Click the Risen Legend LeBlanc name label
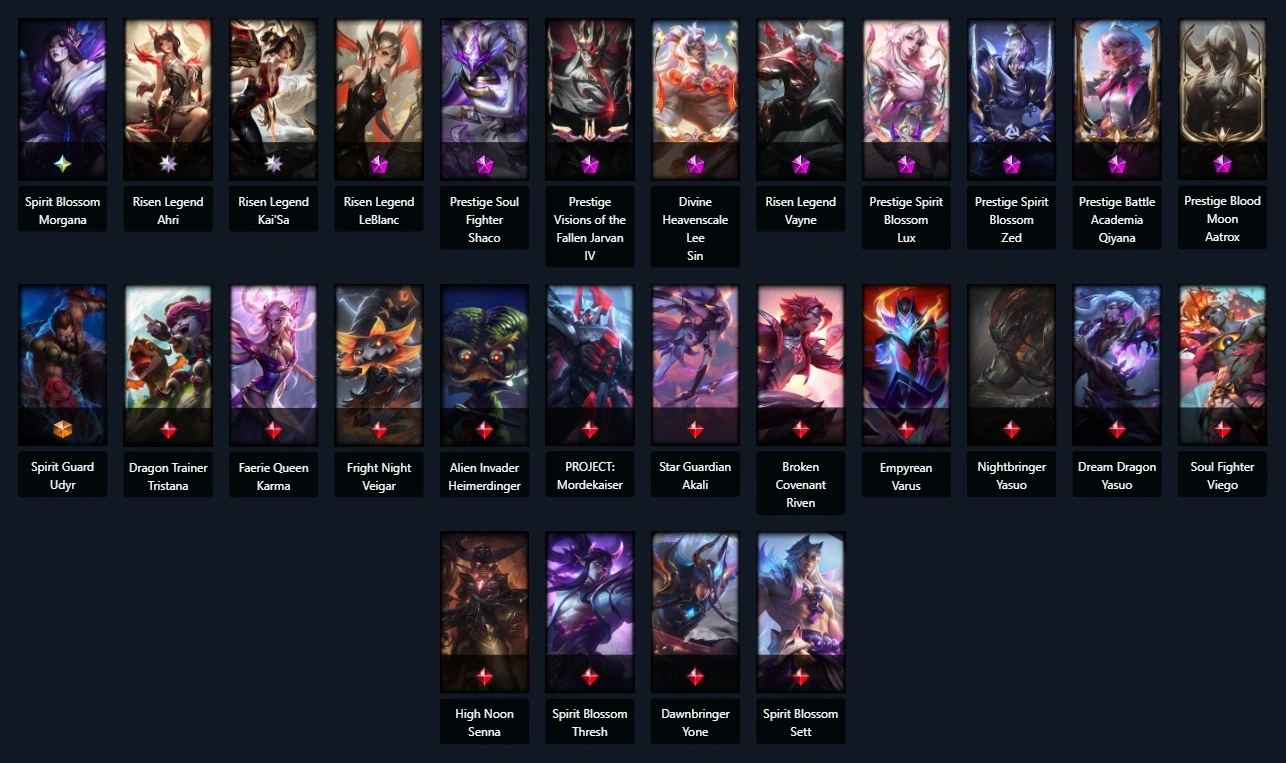 click(x=379, y=211)
